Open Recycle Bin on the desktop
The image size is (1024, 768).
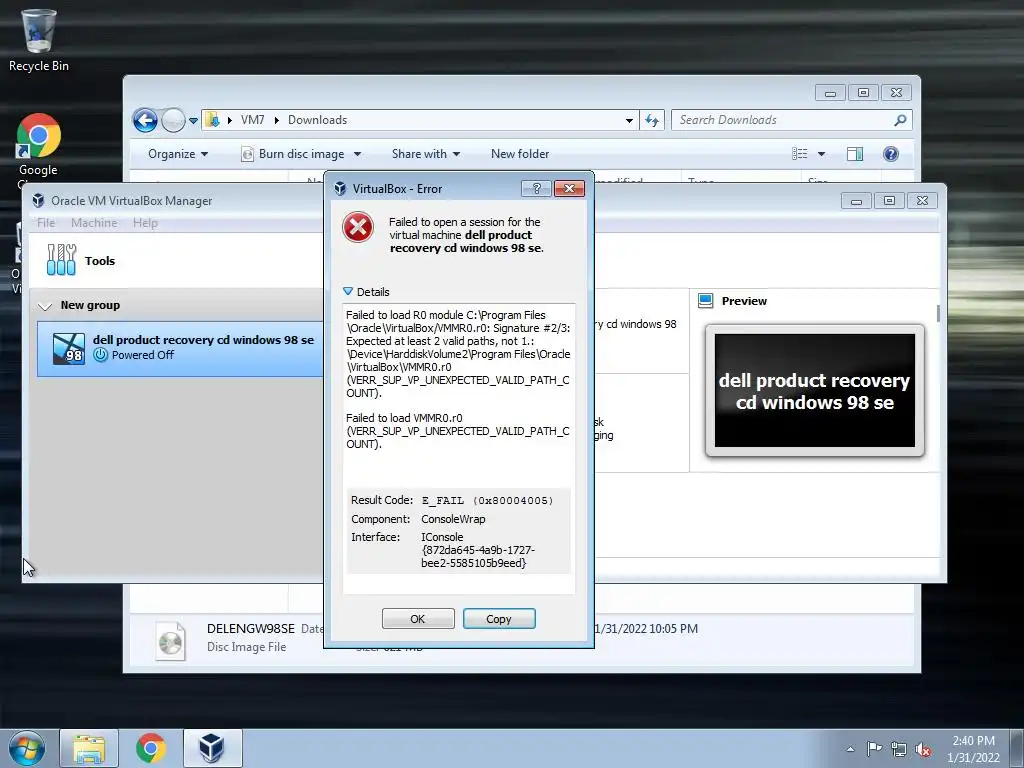click(39, 40)
